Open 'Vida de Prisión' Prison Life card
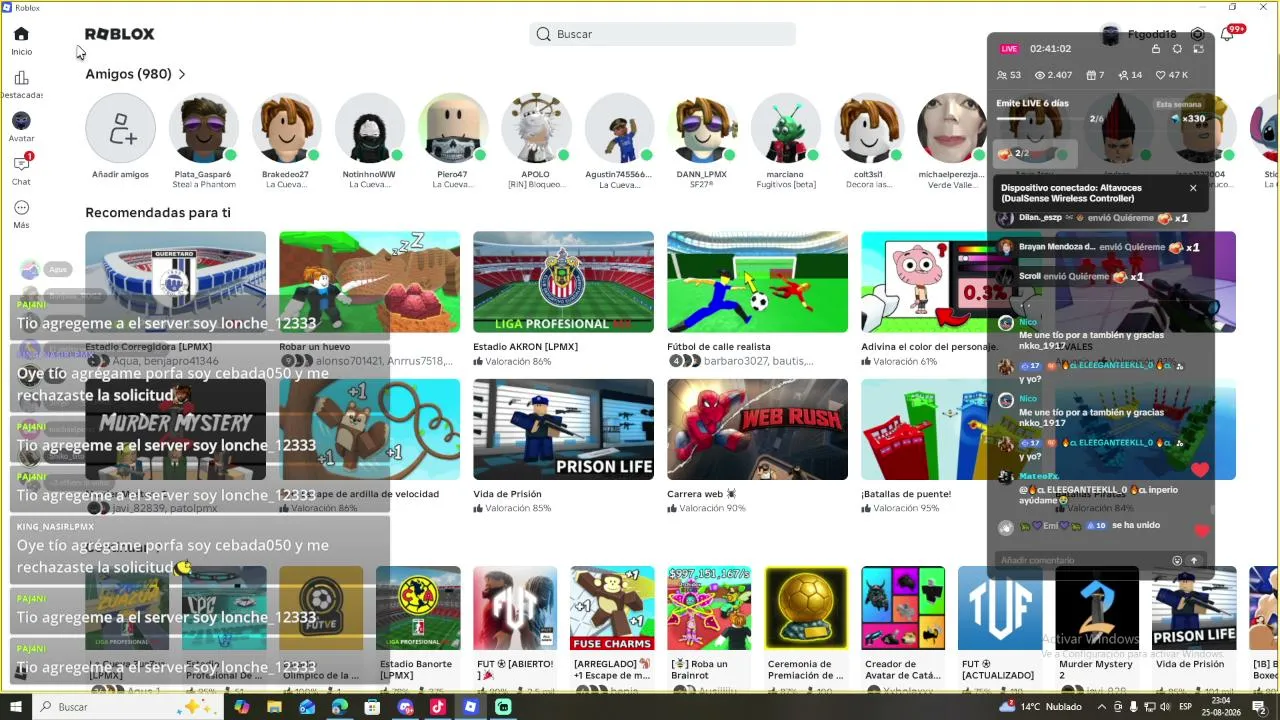This screenshot has height=720, width=1280. pyautogui.click(x=563, y=429)
